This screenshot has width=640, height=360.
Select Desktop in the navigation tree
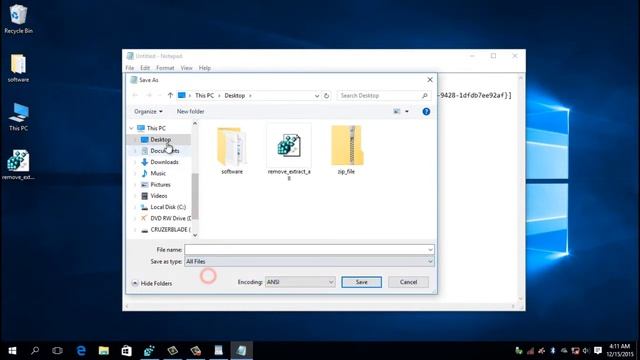[160, 140]
